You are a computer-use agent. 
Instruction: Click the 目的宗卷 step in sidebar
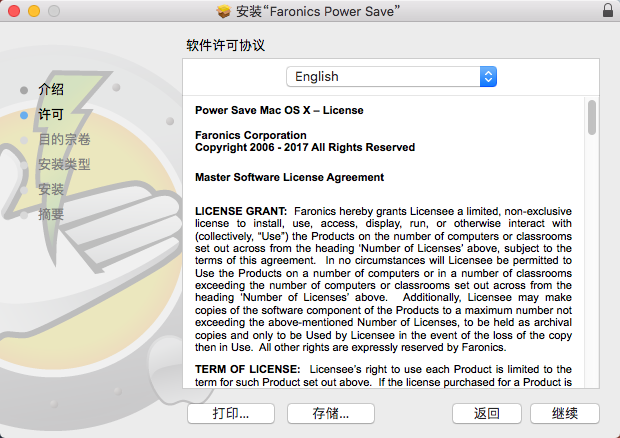pyautogui.click(x=64, y=140)
